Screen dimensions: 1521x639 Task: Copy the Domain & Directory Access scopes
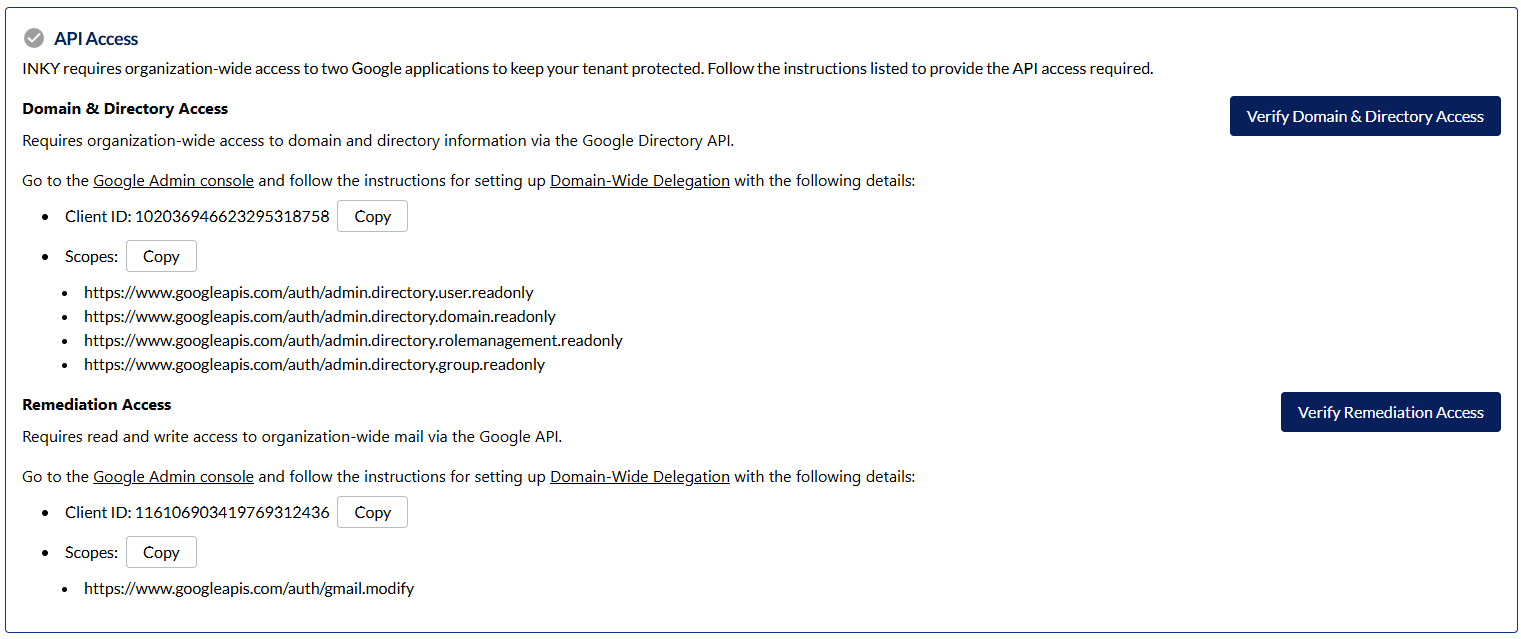[161, 257]
